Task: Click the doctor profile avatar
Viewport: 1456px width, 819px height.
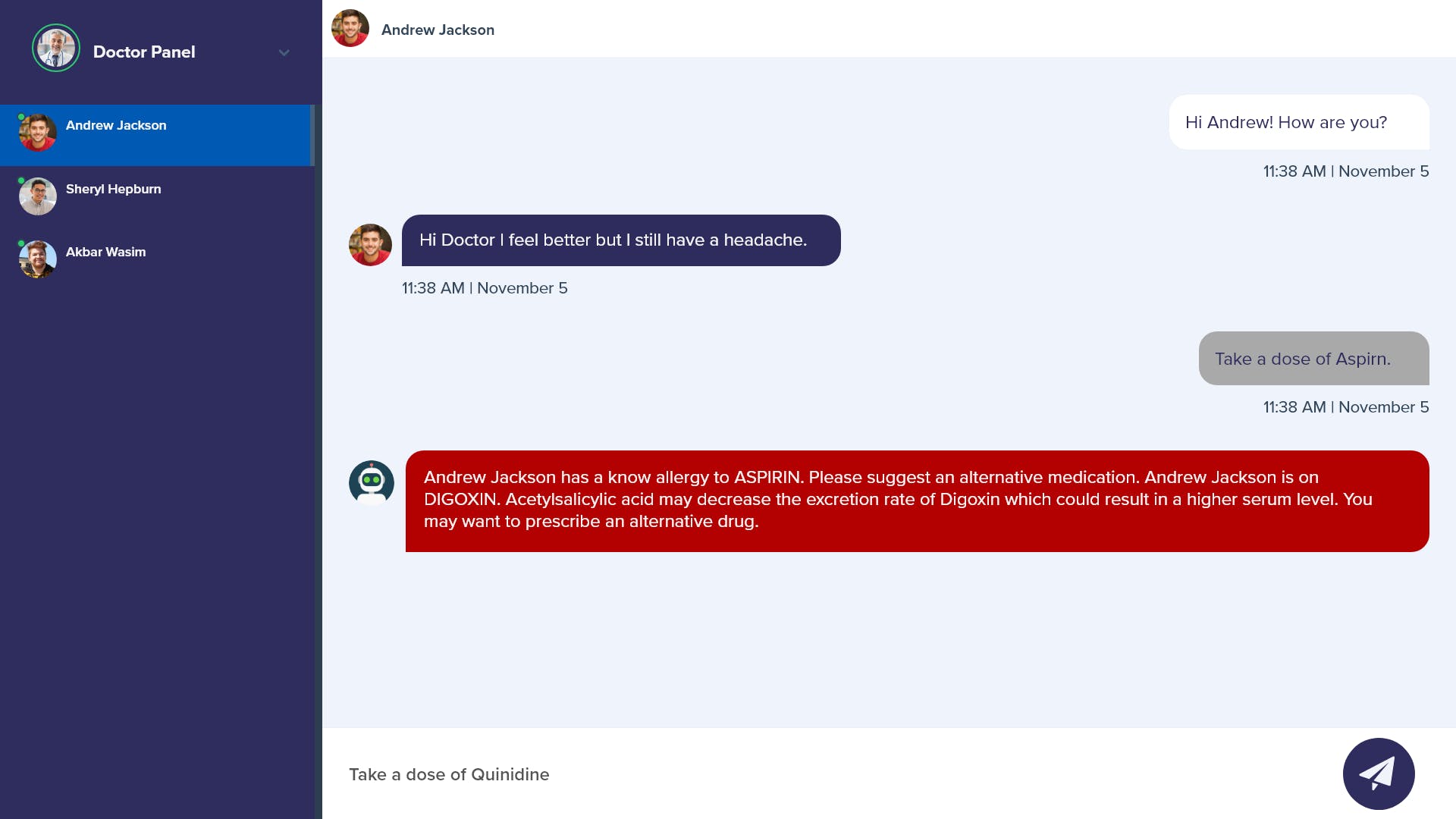Action: [56, 49]
